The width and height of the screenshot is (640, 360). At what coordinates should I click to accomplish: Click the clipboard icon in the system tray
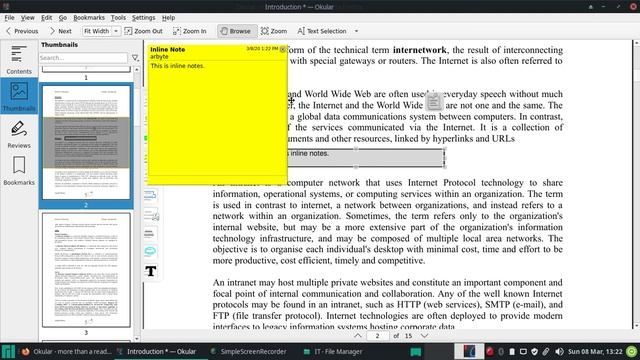pos(512,351)
